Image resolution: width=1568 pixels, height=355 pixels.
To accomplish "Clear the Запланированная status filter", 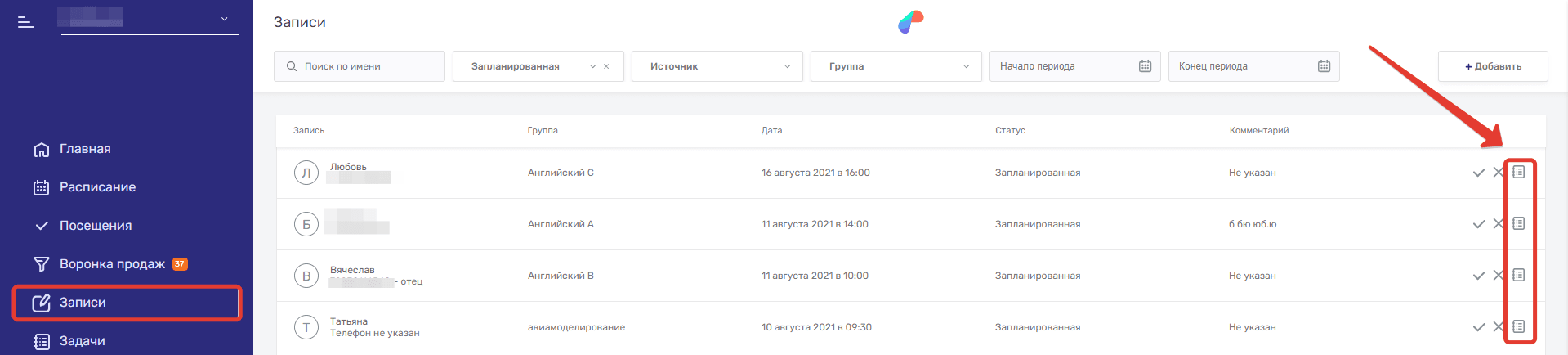I will [x=606, y=67].
